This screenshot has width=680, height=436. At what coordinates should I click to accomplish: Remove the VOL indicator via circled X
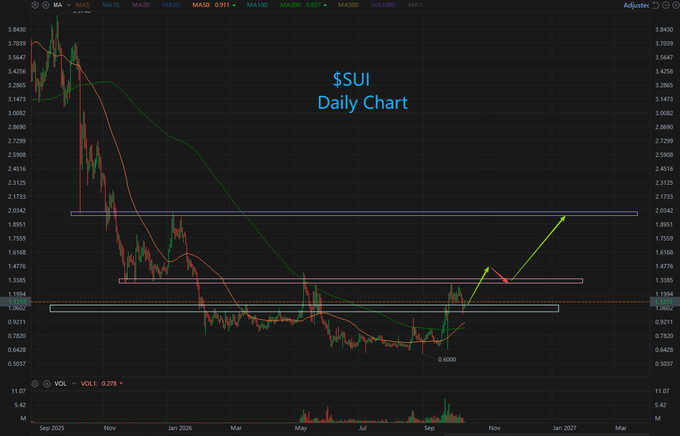coord(46,384)
